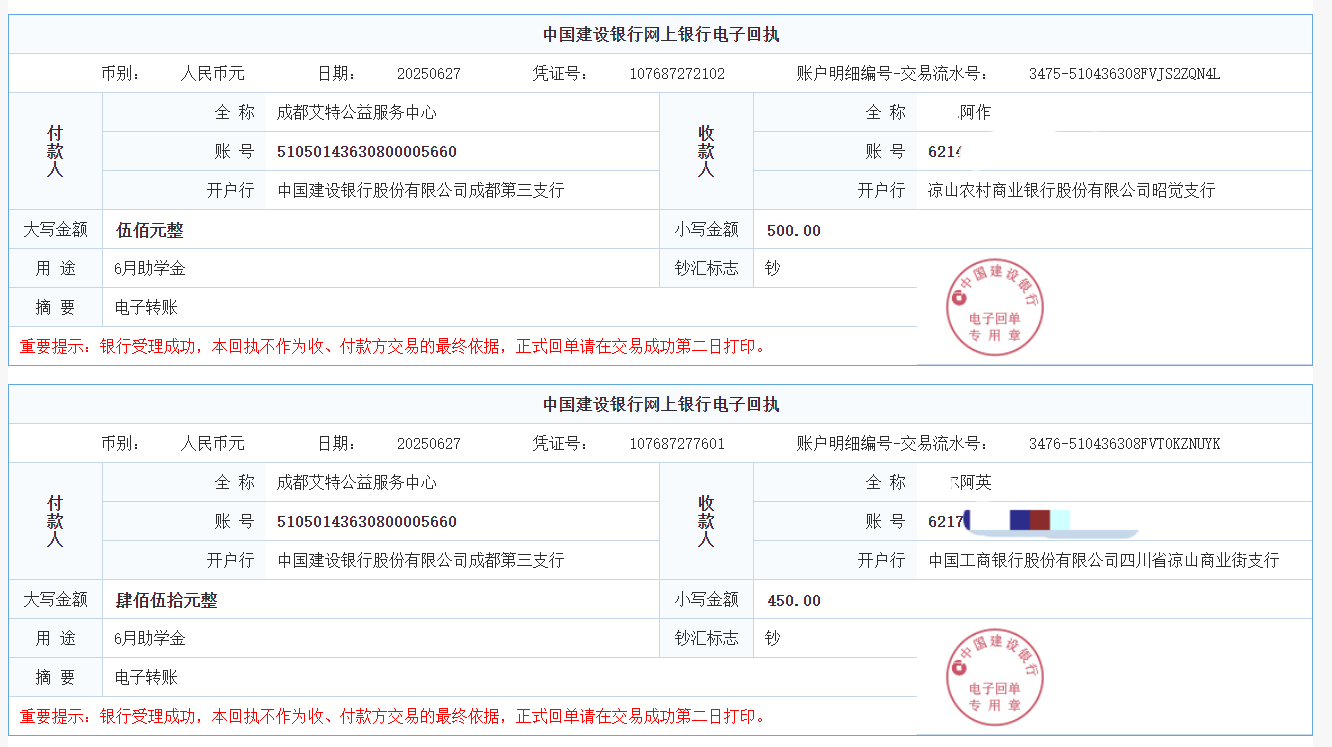Select voucher number 107687277601
The height and width of the screenshot is (747, 1332).
tap(677, 444)
